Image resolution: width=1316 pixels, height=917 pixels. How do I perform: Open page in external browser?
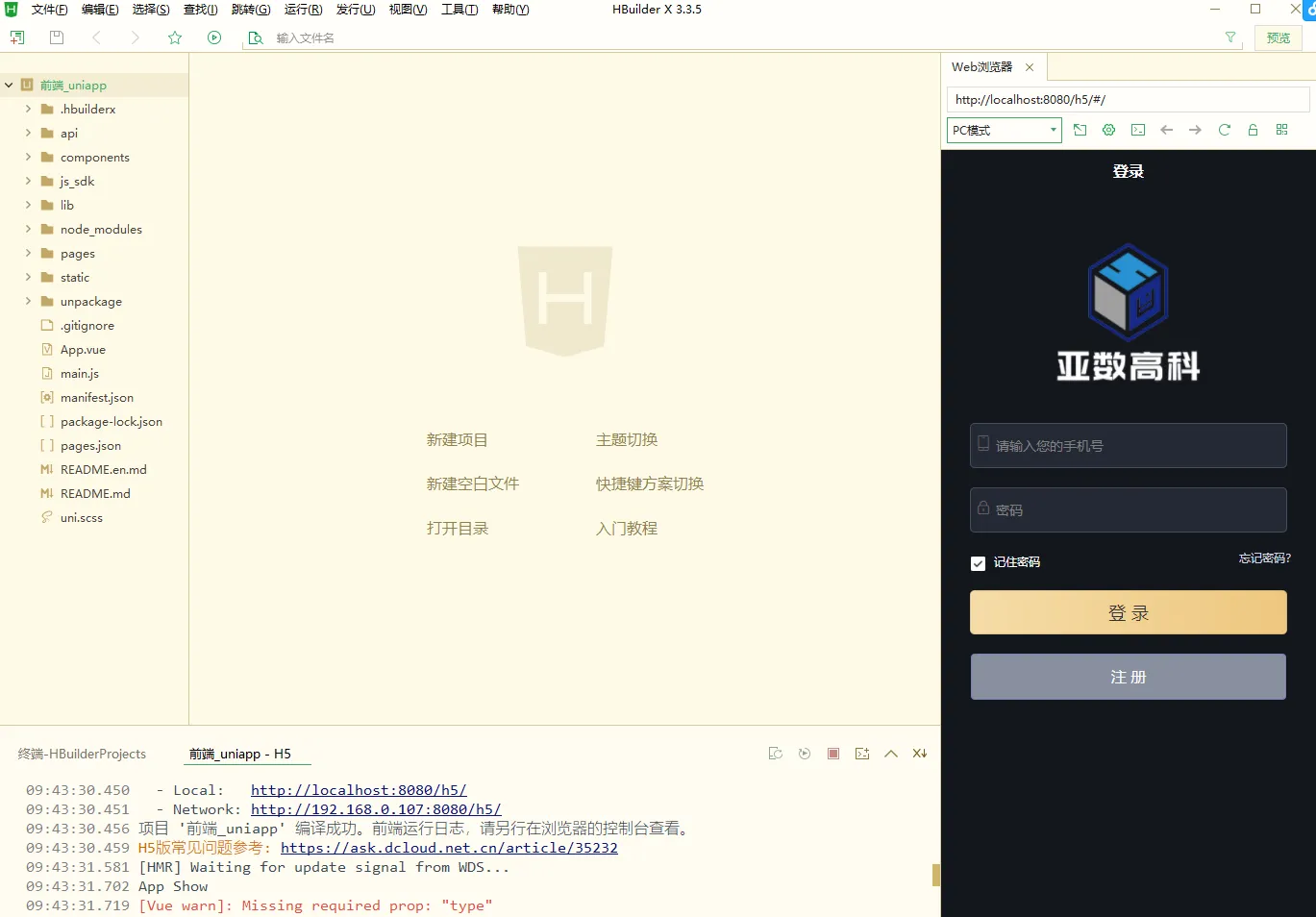(1080, 130)
